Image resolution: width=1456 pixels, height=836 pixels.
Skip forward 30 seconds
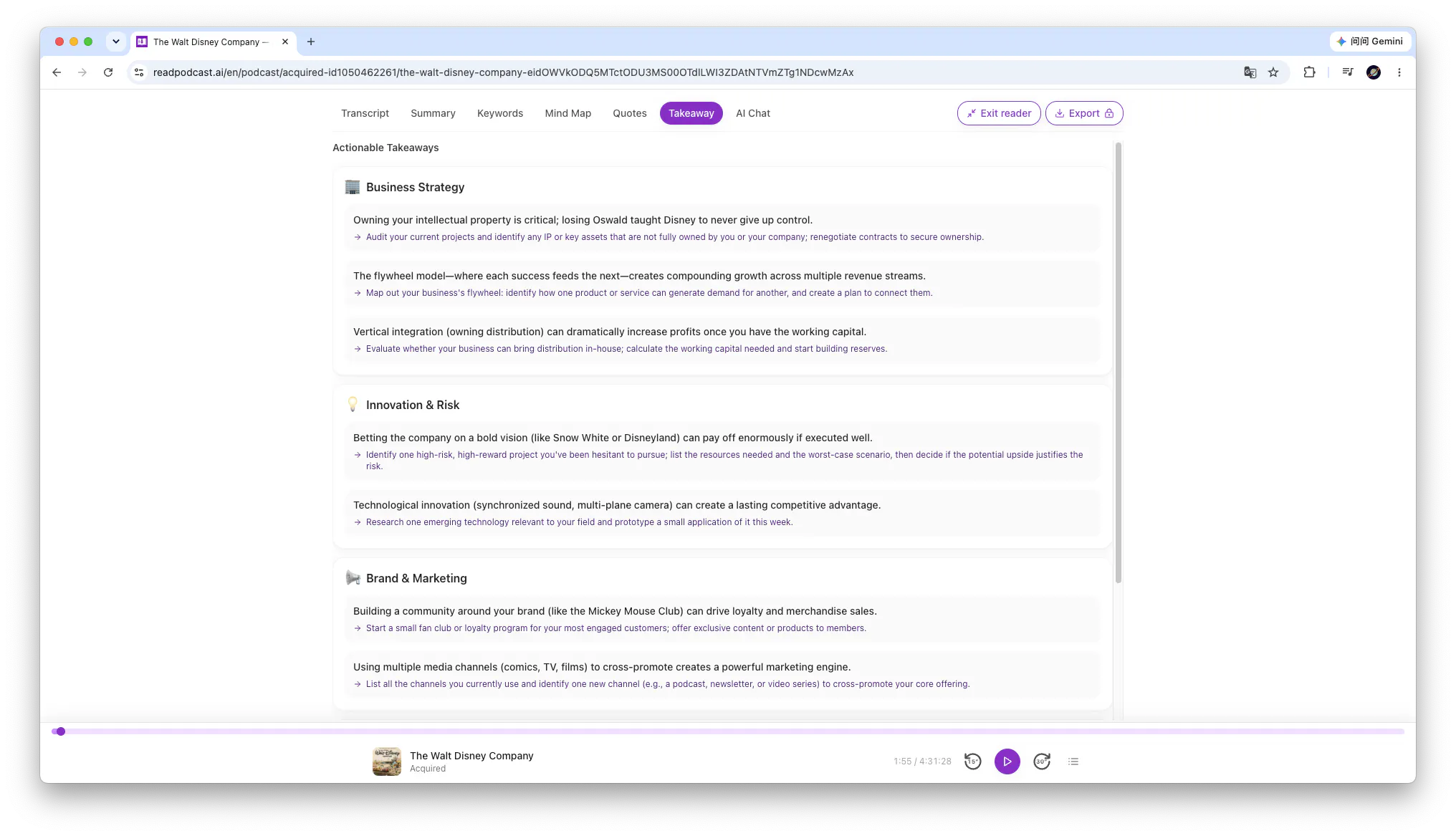coord(1042,761)
